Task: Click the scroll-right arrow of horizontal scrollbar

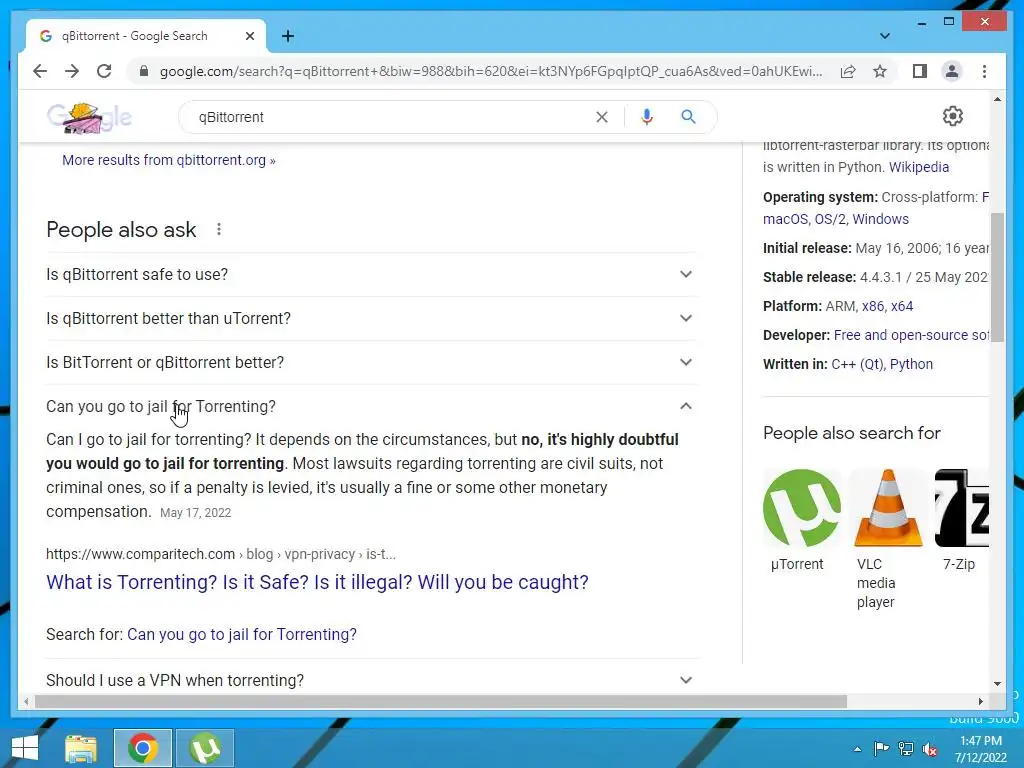Action: click(980, 701)
